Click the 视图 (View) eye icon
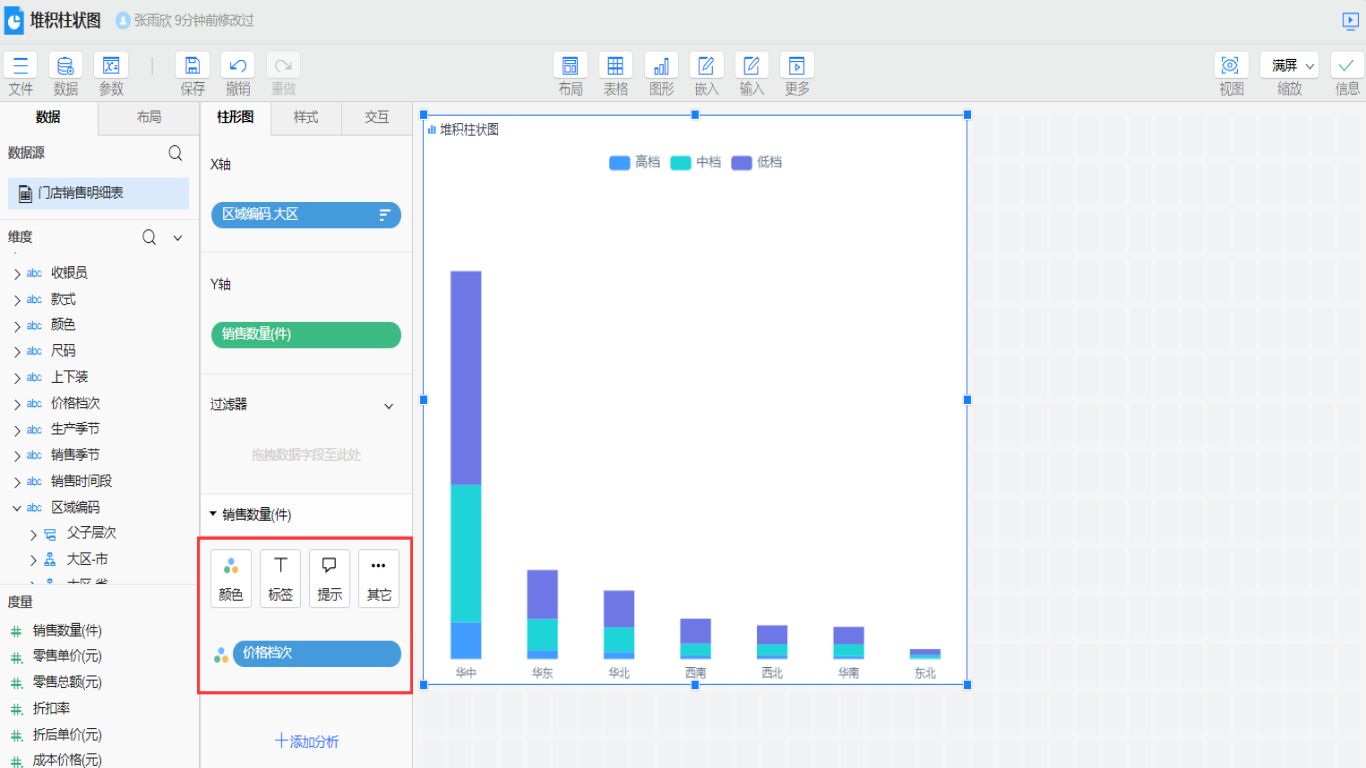Viewport: 1366px width, 768px height. (x=1231, y=66)
